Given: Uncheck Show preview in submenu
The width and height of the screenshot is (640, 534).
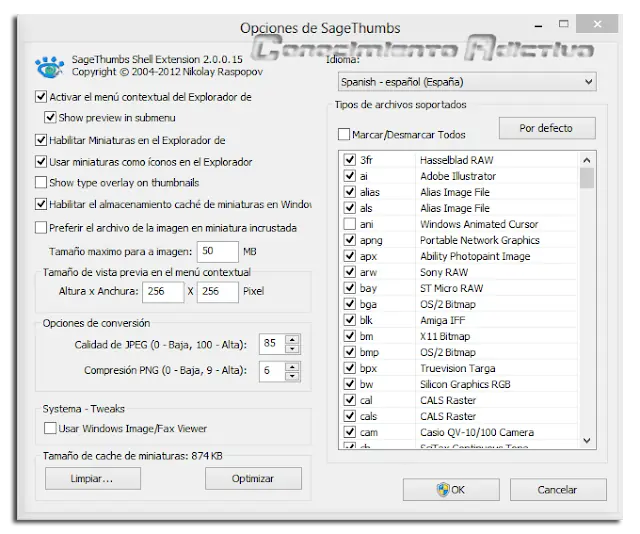Looking at the screenshot, I should tap(50, 118).
